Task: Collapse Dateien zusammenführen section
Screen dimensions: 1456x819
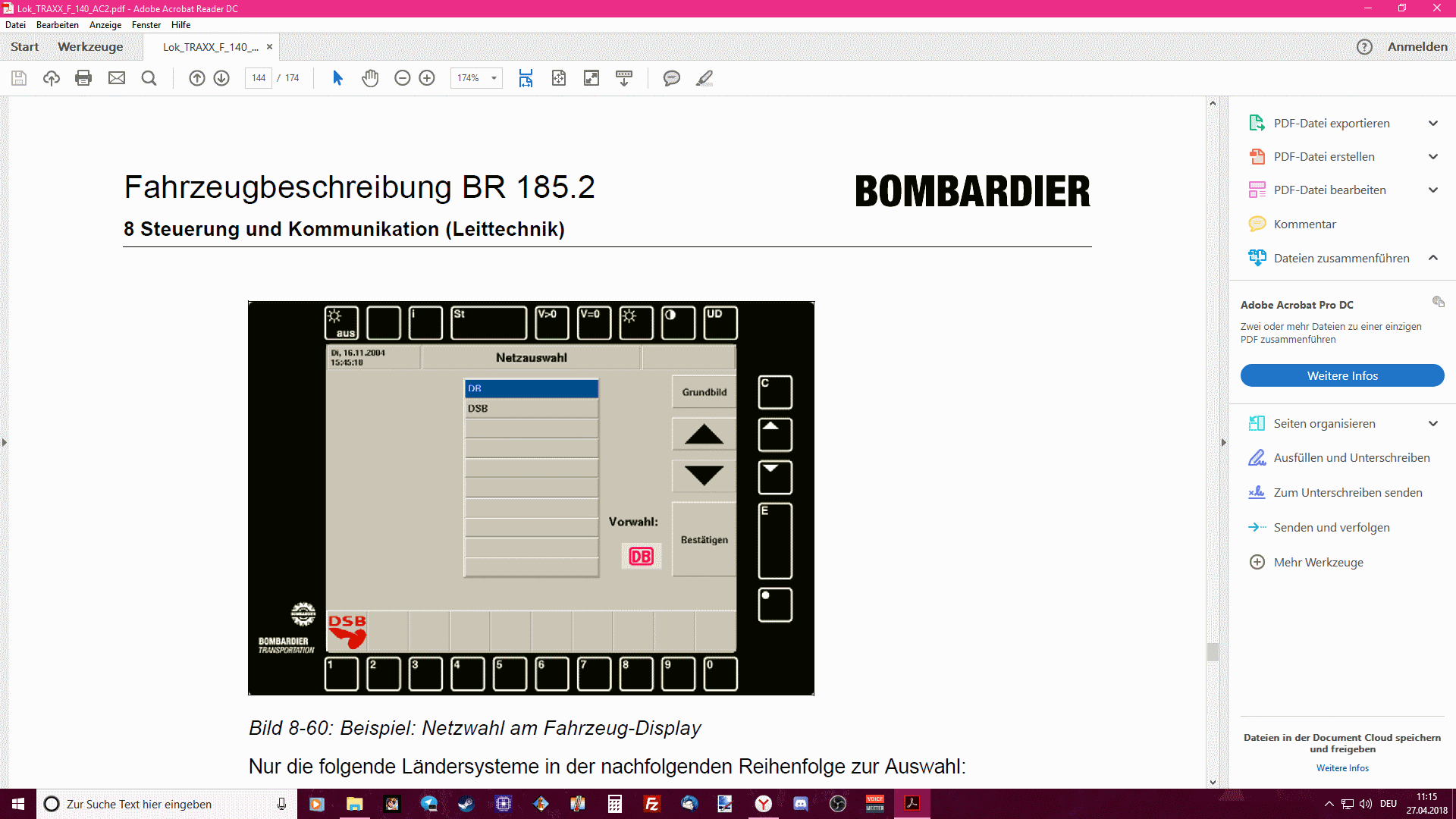Action: [1432, 258]
